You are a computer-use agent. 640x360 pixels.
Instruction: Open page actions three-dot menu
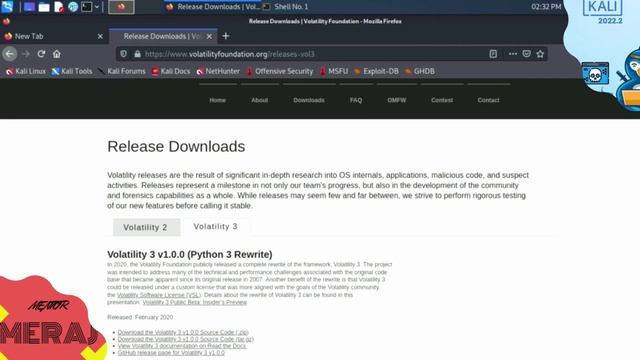pos(513,54)
